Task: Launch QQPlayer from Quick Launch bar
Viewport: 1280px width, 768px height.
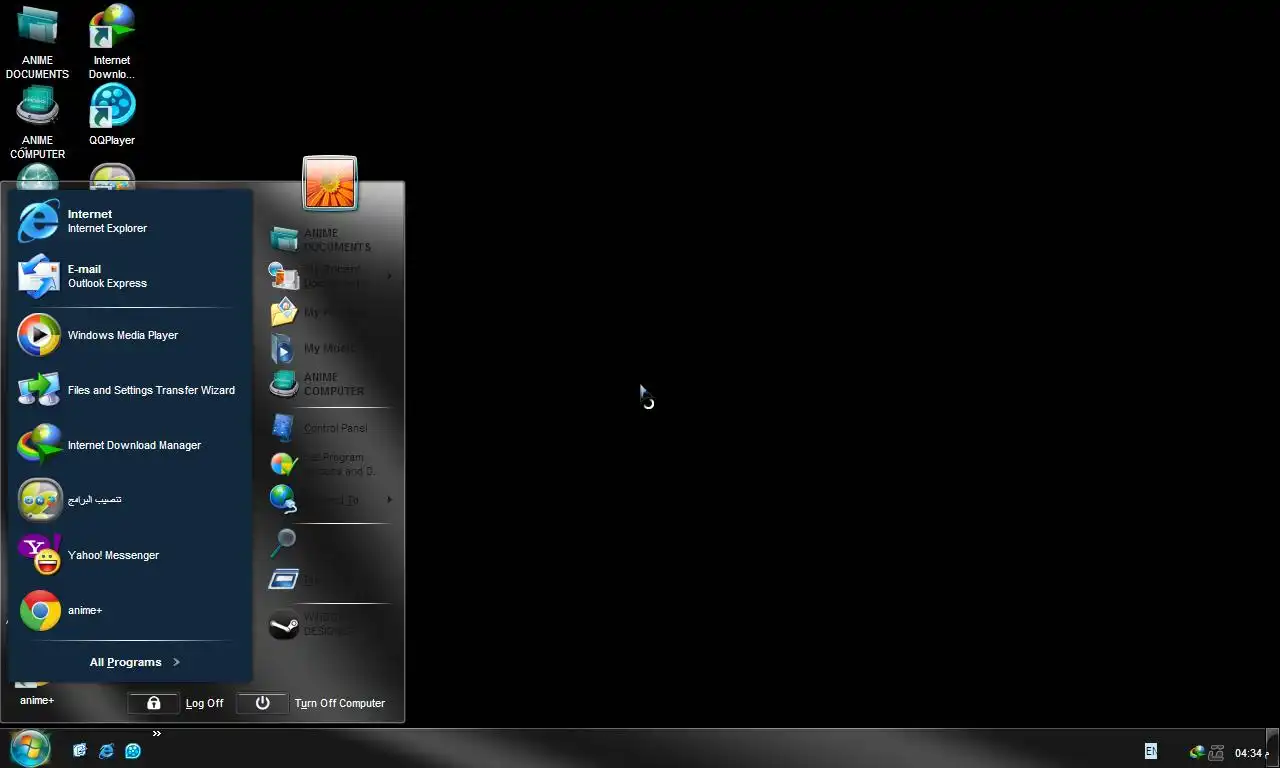Action: [x=133, y=751]
